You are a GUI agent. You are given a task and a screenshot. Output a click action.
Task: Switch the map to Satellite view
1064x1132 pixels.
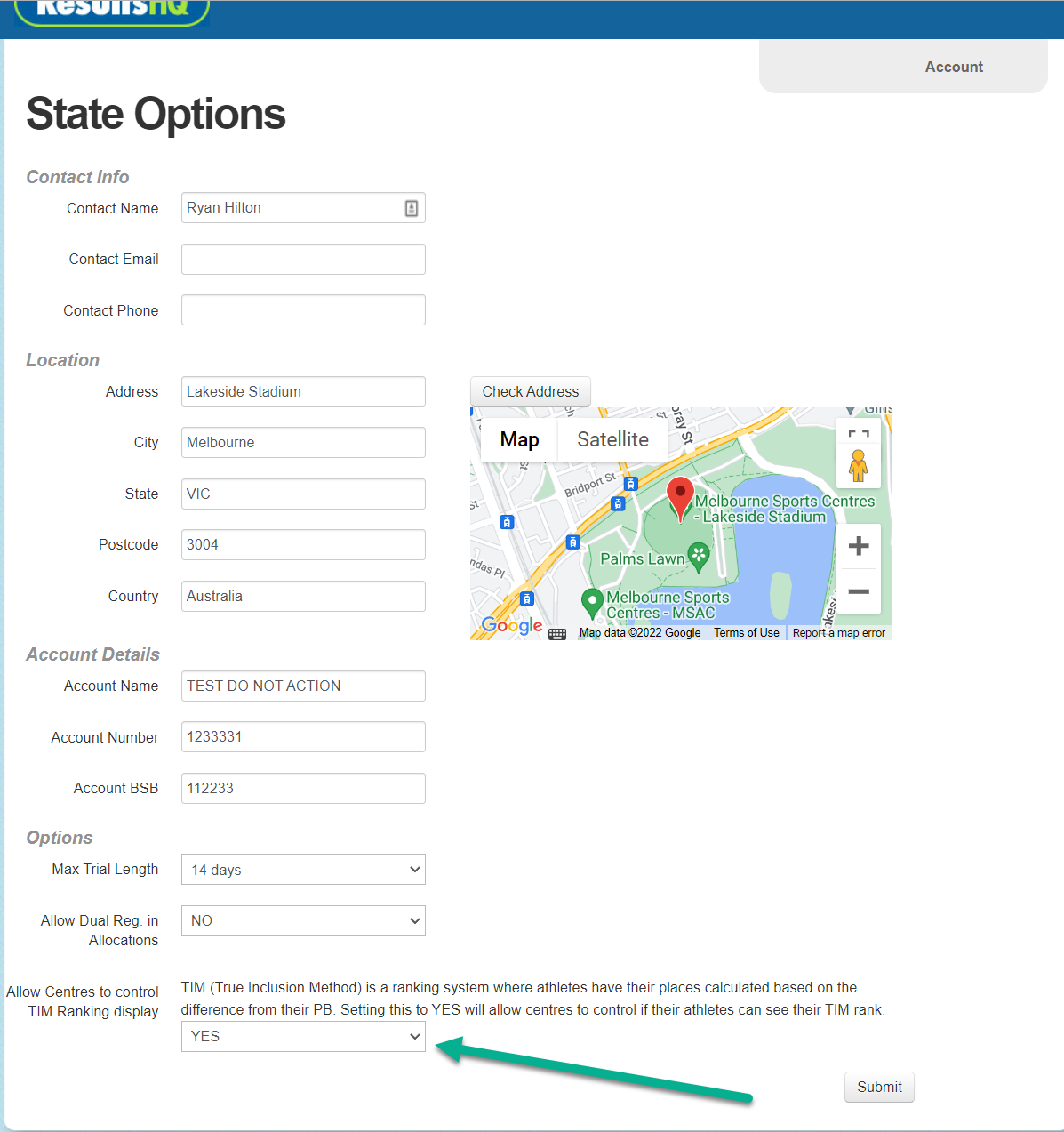(612, 439)
